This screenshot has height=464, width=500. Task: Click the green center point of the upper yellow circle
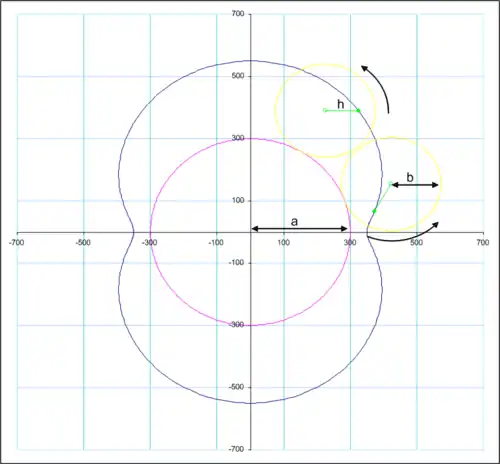325,110
